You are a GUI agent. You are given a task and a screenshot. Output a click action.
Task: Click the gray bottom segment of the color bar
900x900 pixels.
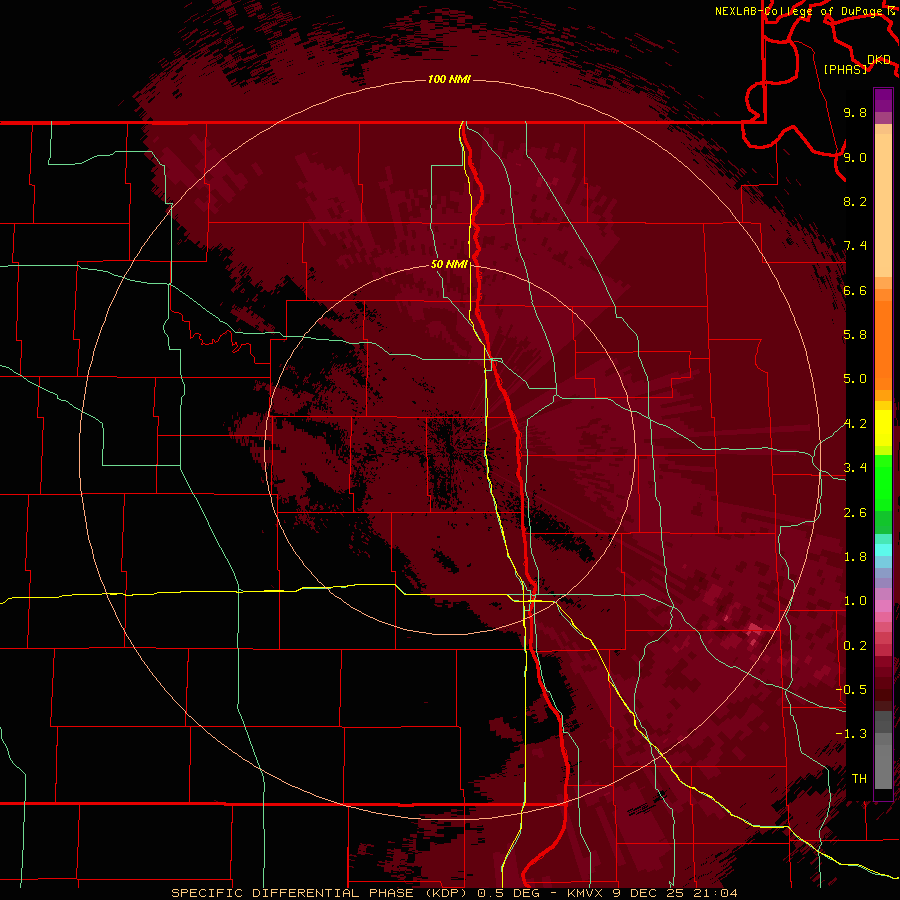[883, 751]
